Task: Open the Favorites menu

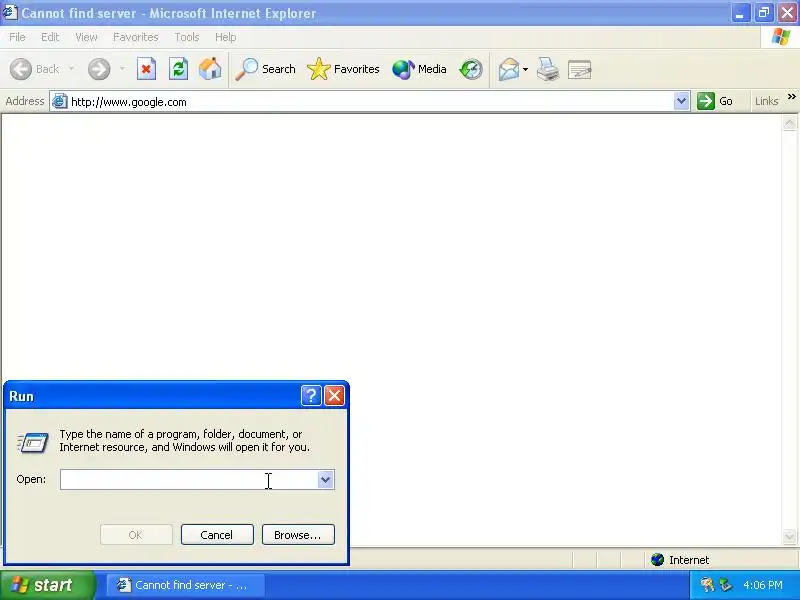Action: pyautogui.click(x=136, y=37)
